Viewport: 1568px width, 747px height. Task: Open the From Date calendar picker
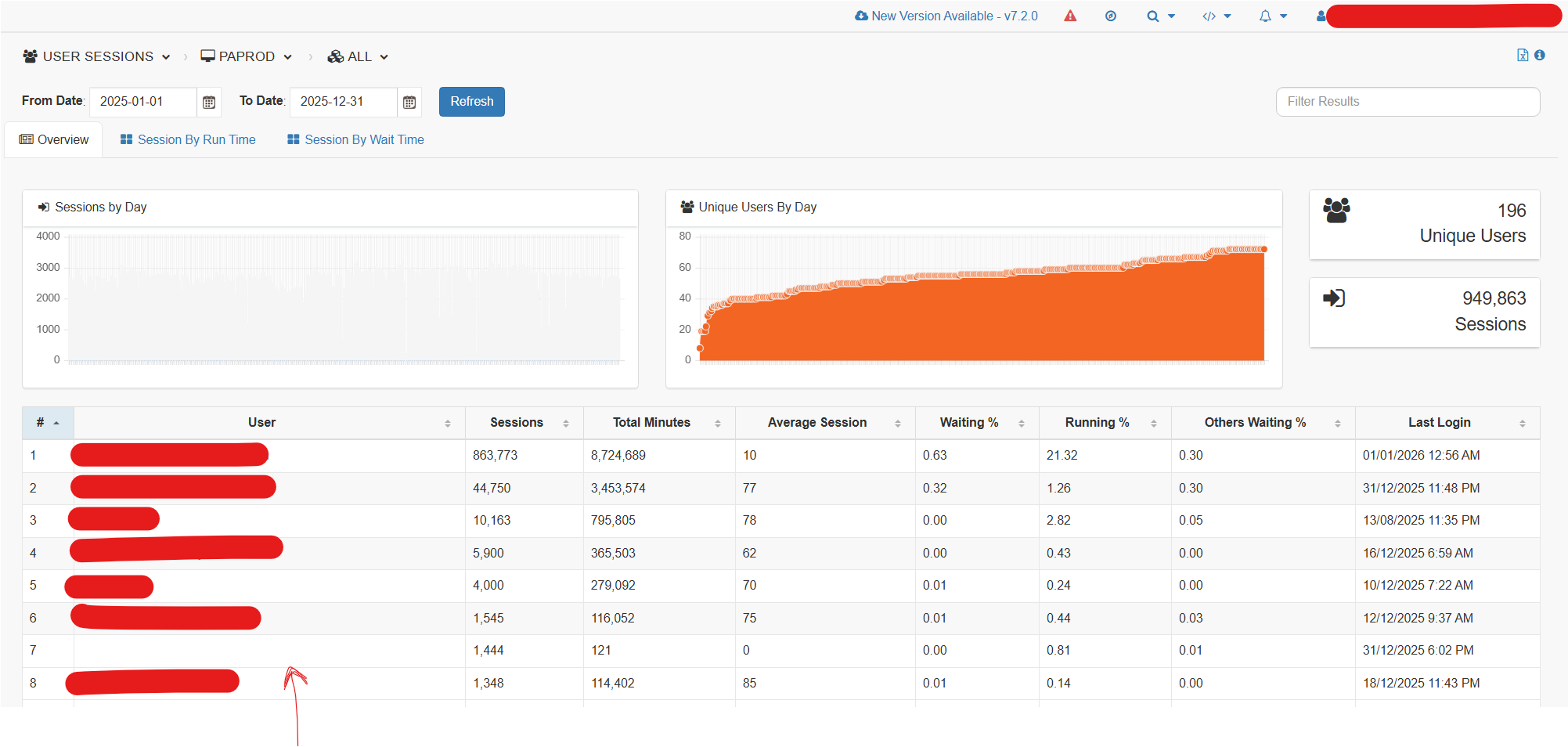click(x=209, y=102)
